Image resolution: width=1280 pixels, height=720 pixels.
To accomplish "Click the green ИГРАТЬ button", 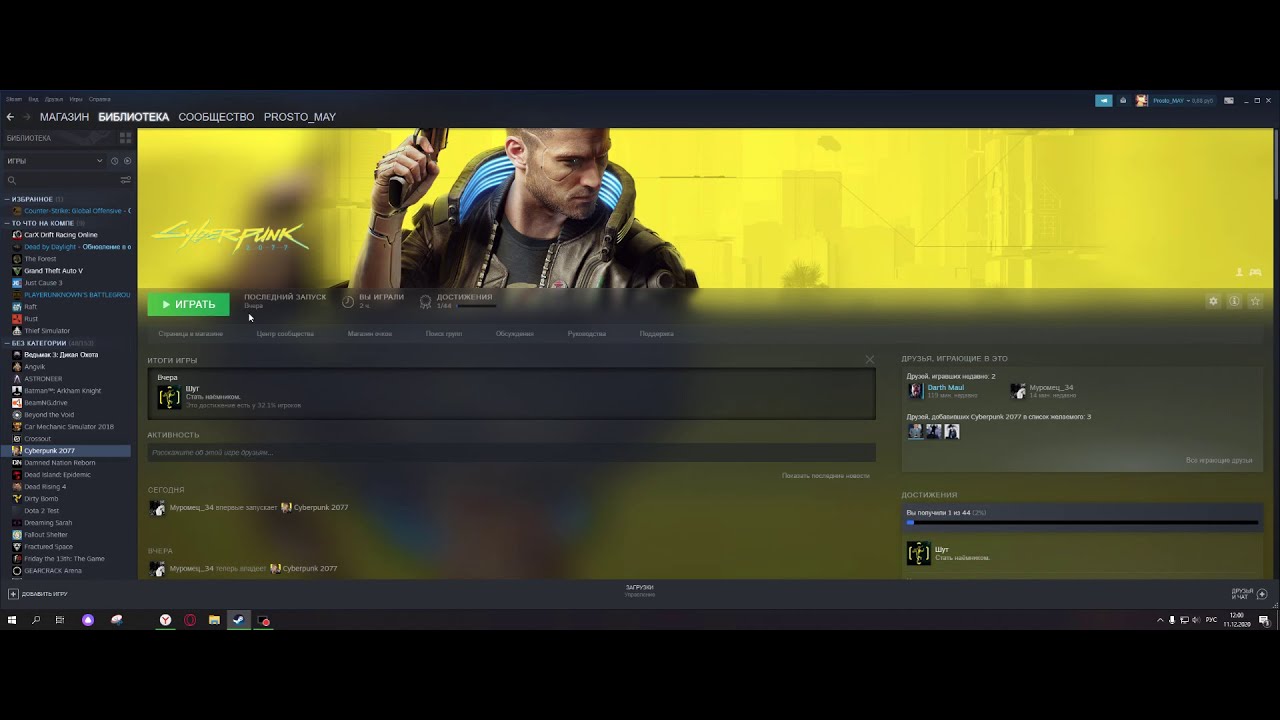I will pos(188,304).
